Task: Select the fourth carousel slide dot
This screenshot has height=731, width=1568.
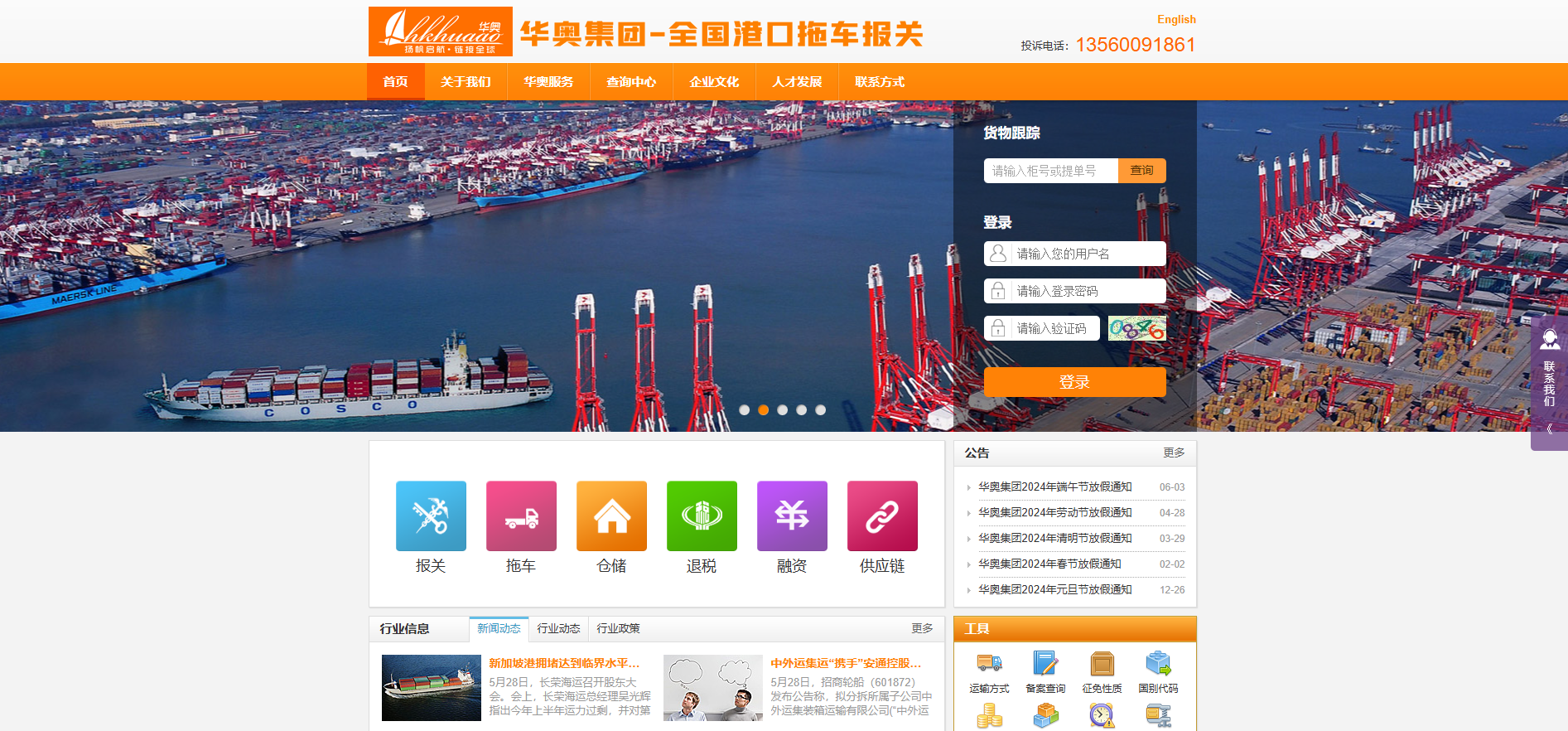Action: click(802, 409)
